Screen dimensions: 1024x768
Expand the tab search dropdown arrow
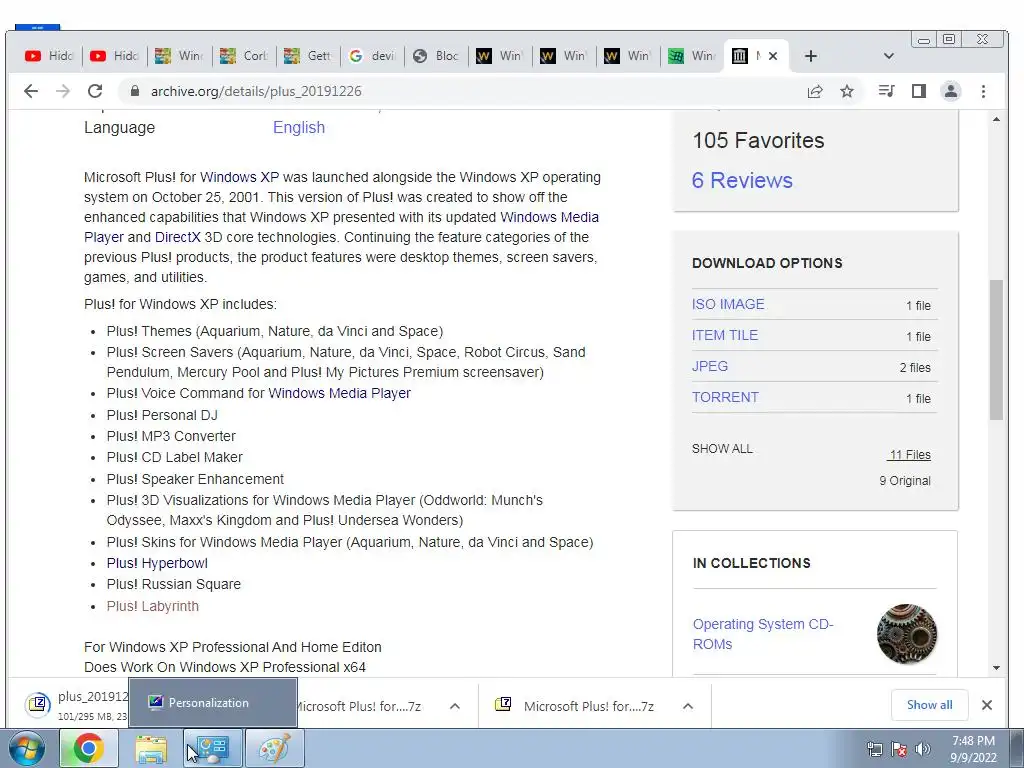(x=888, y=56)
